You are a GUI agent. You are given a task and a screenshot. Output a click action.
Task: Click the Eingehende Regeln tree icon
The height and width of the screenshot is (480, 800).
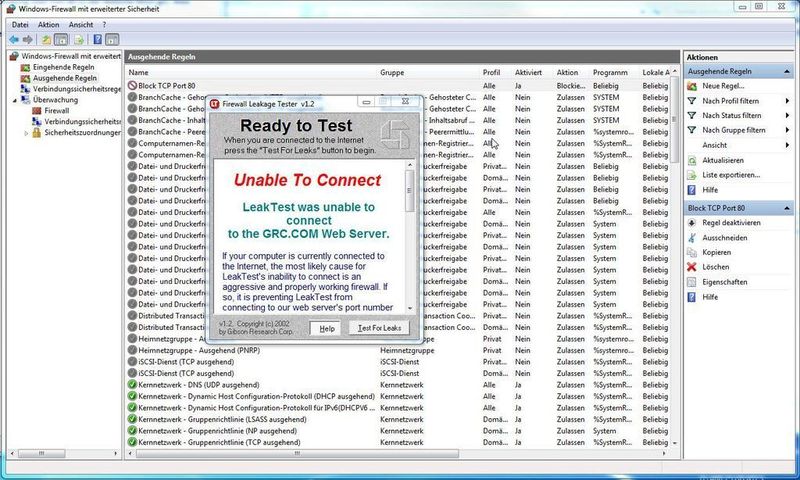click(25, 67)
